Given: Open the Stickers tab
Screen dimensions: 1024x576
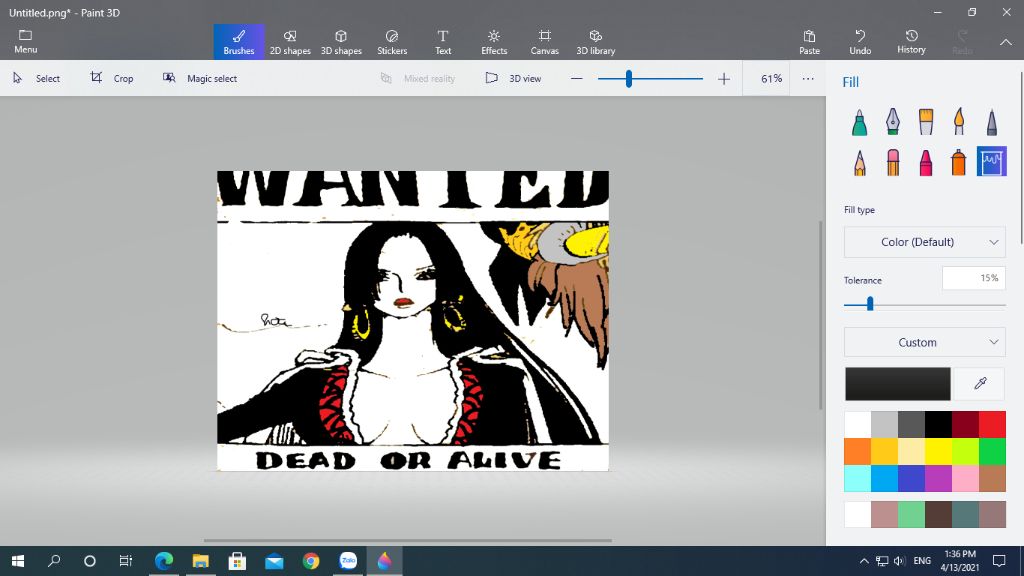Looking at the screenshot, I should 392,42.
